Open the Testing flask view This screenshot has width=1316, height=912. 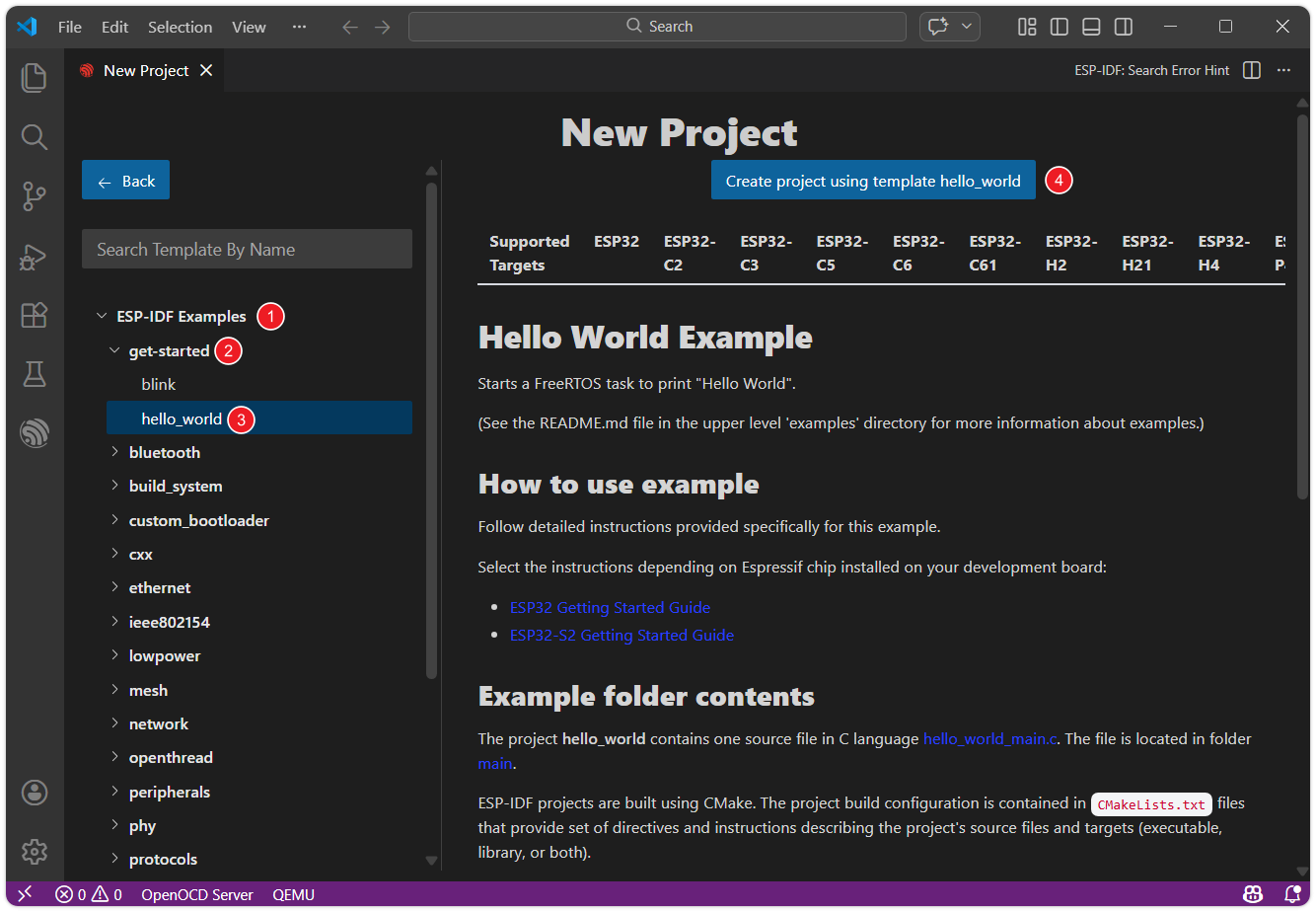click(x=35, y=373)
